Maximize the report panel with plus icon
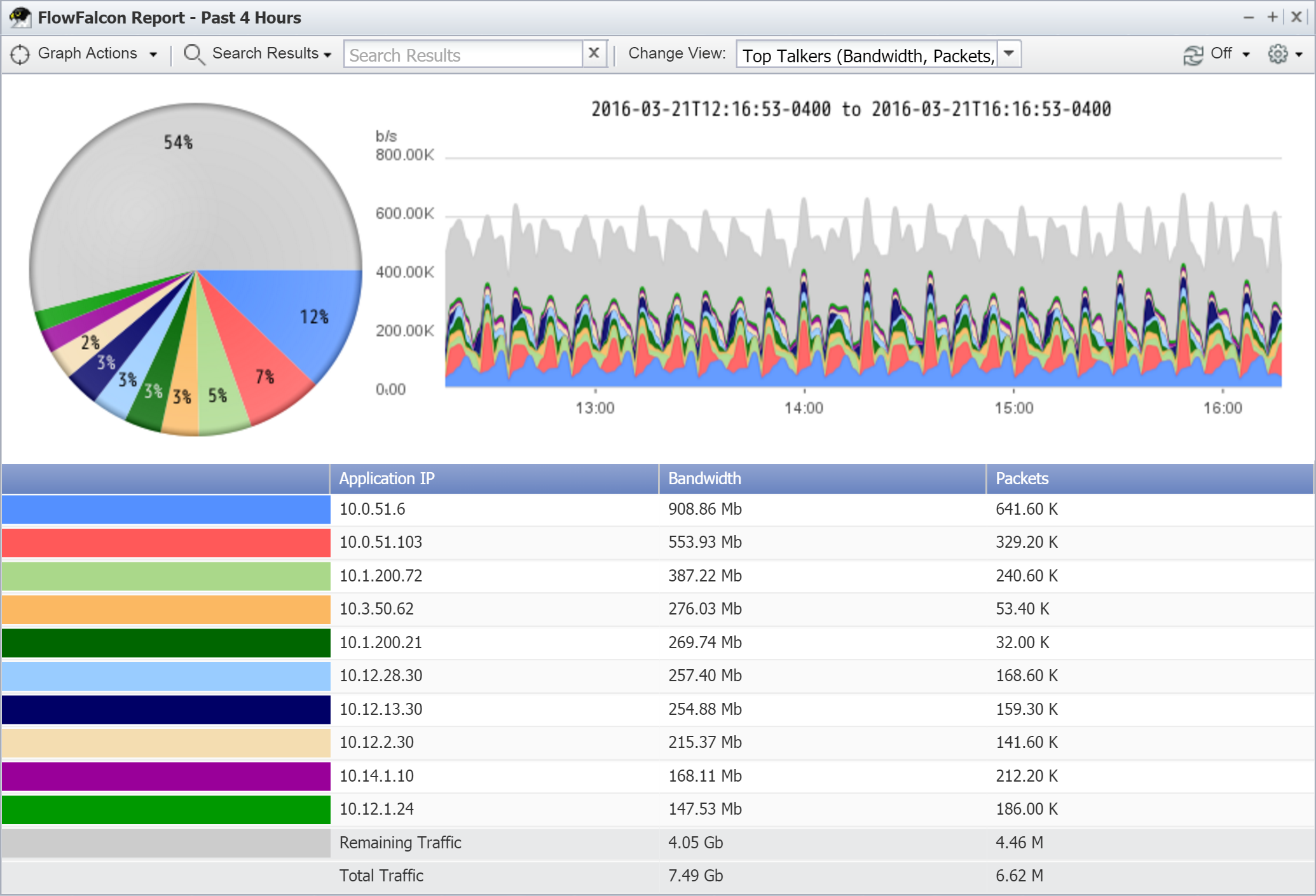 1272,17
